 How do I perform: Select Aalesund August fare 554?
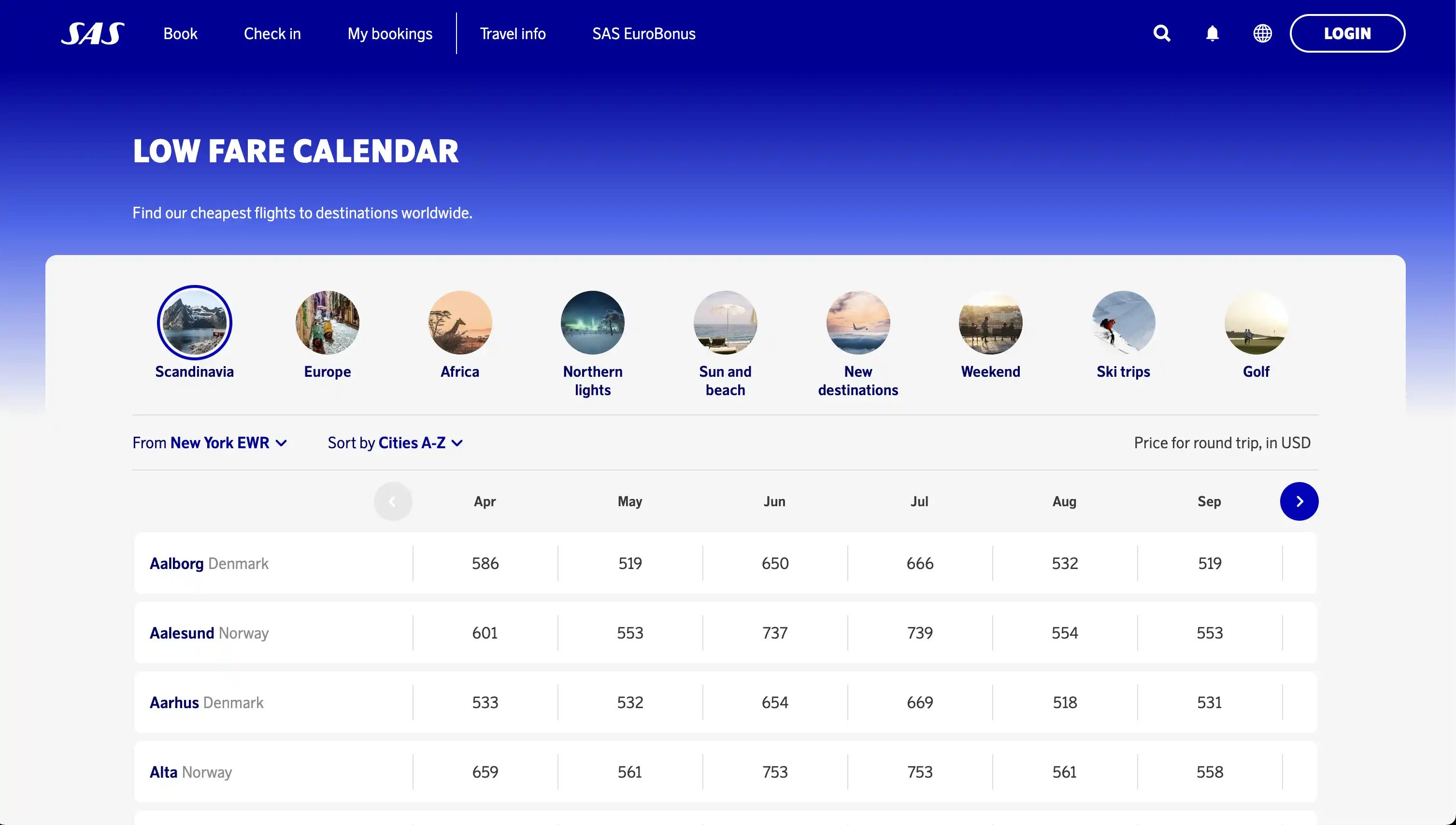[1065, 633]
